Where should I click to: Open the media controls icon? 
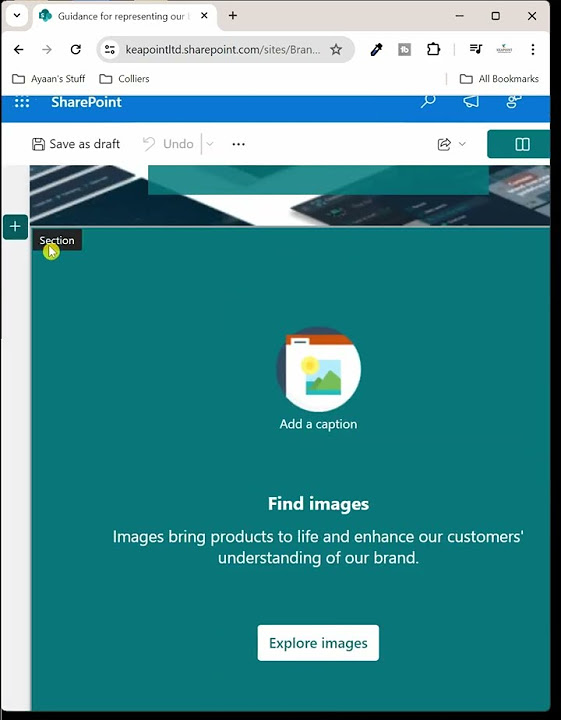476,49
